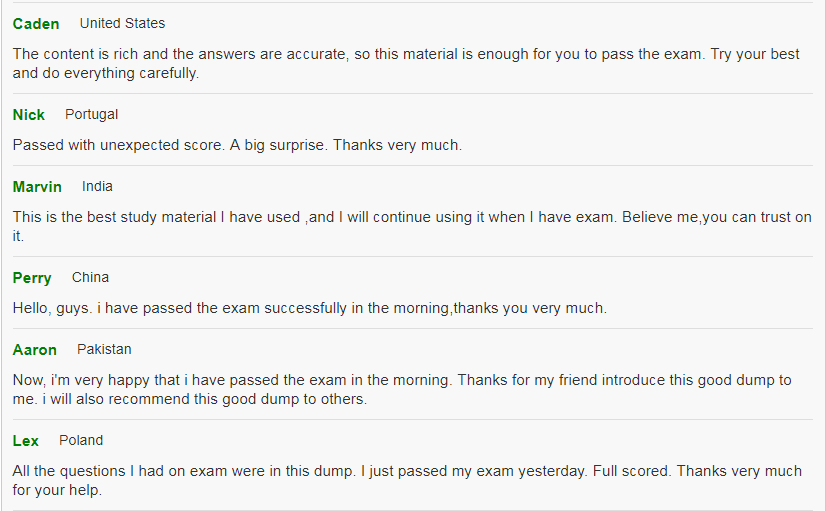Select the reviewer name Nick
This screenshot has width=826, height=511.
coord(28,115)
